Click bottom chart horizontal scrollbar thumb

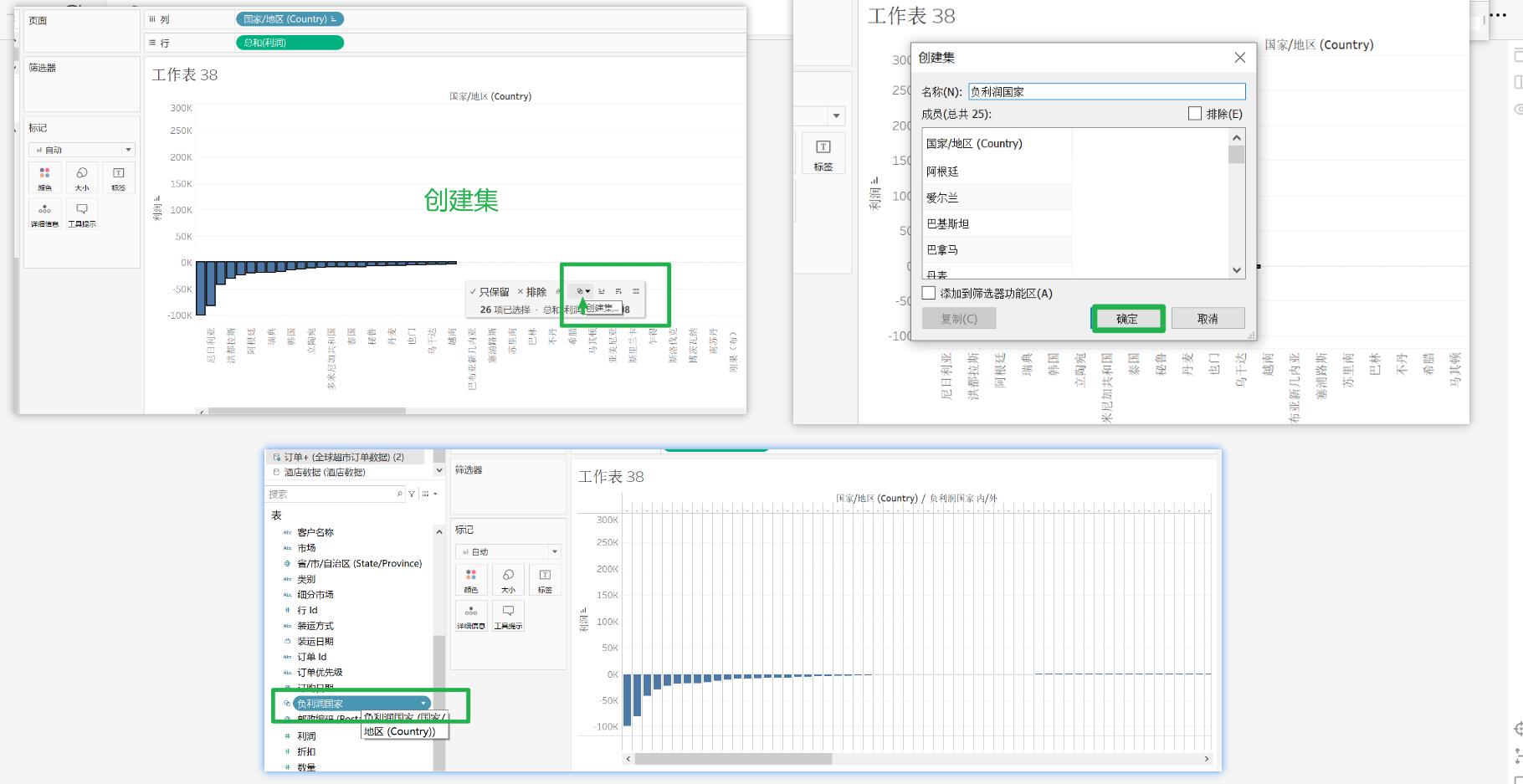733,759
